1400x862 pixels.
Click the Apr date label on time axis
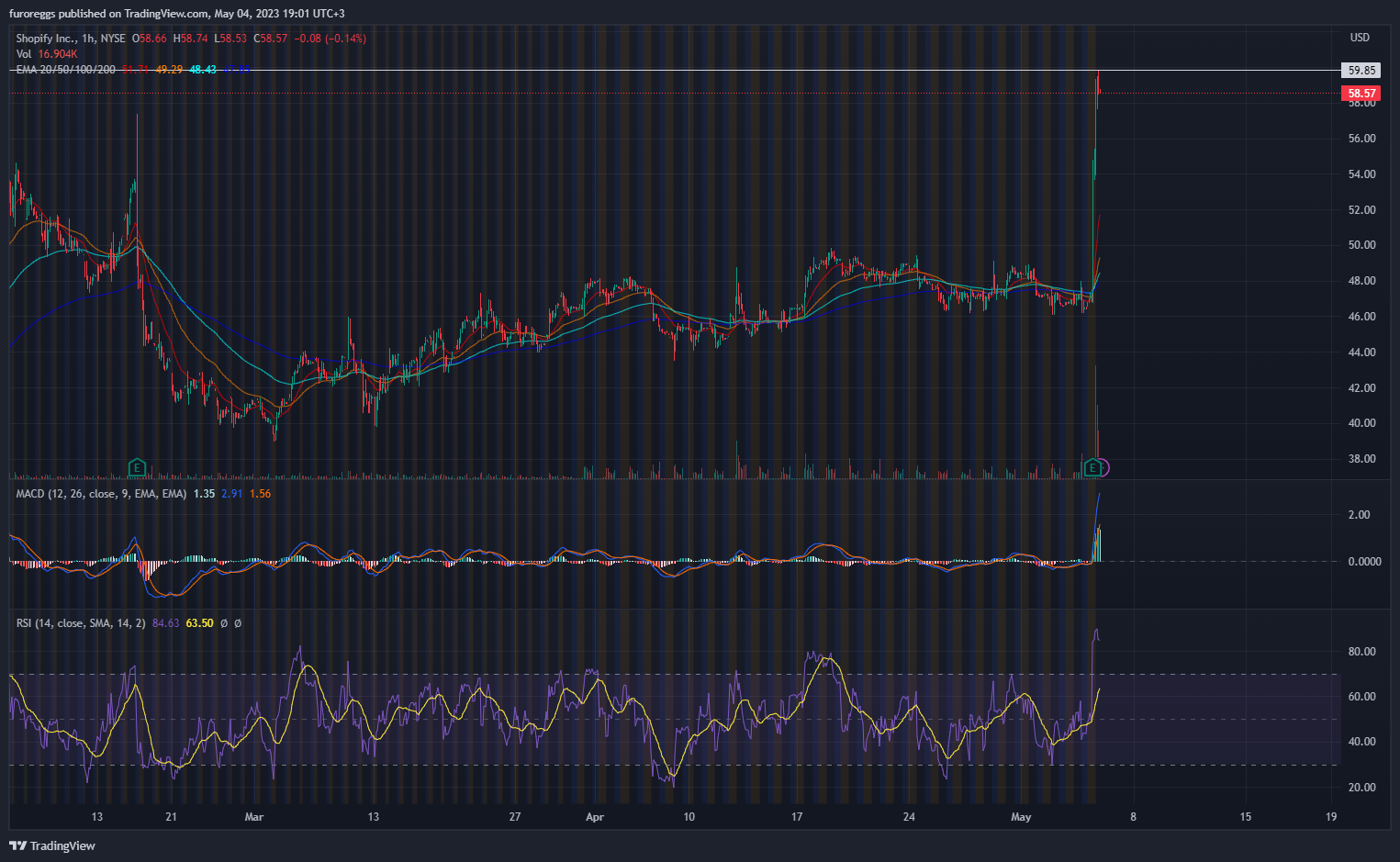595,817
